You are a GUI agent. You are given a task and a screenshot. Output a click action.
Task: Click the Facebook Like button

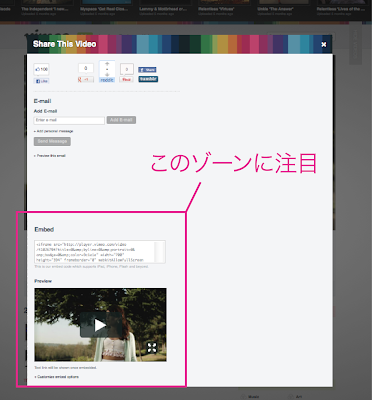pyautogui.click(x=42, y=81)
